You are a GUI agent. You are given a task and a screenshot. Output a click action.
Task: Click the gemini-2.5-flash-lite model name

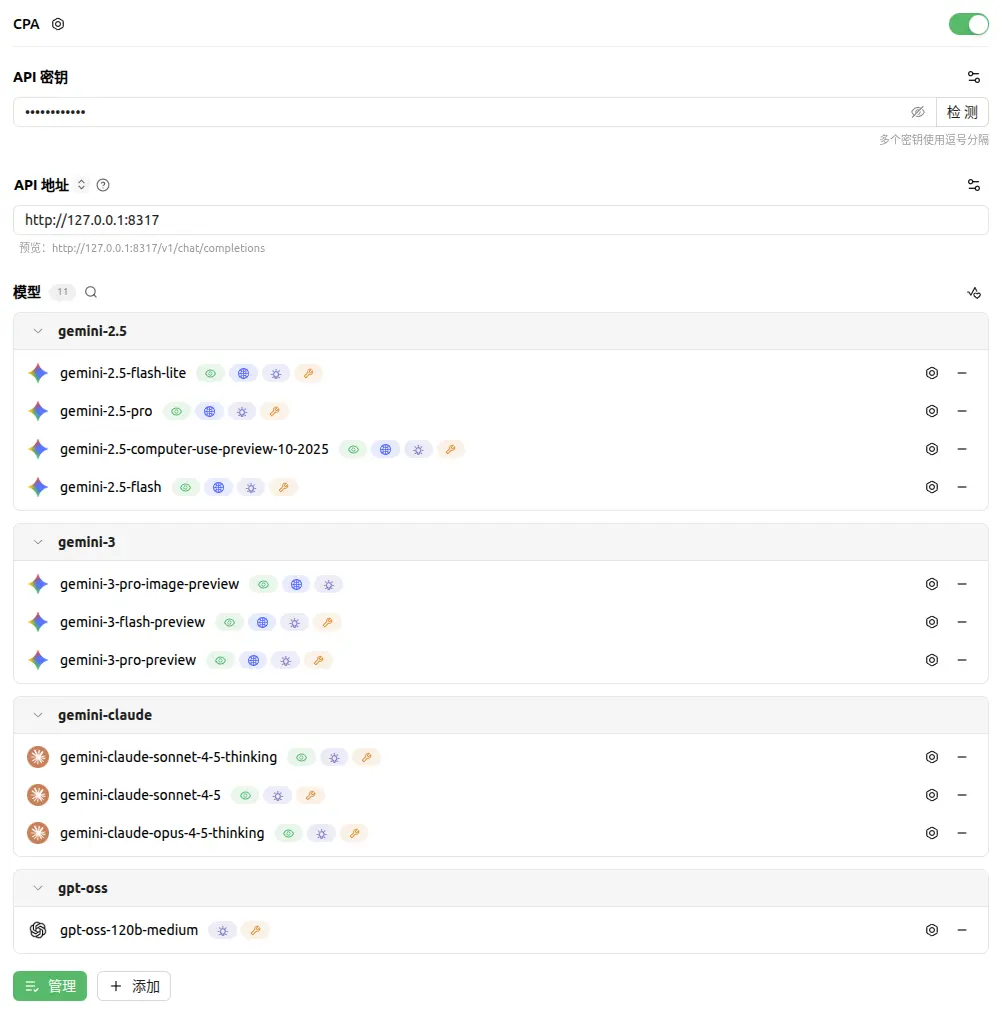(x=123, y=373)
